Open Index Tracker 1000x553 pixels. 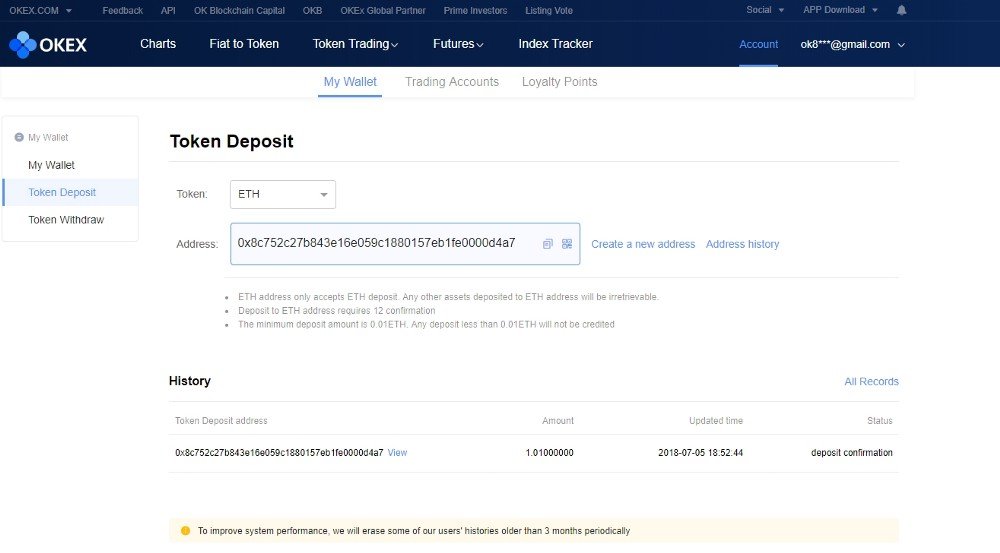point(555,44)
